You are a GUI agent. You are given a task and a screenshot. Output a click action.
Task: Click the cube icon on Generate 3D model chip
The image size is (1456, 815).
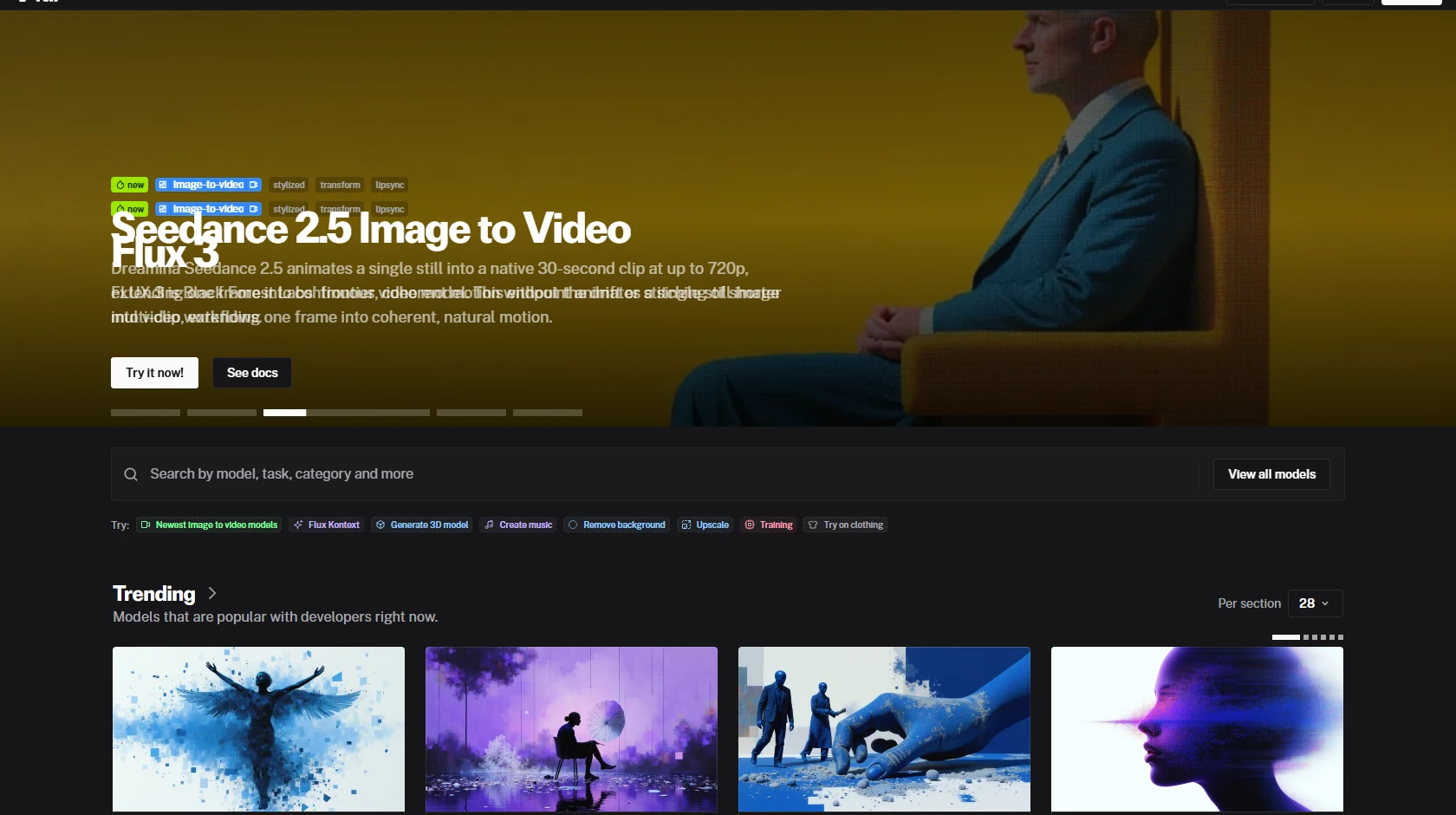coord(380,525)
